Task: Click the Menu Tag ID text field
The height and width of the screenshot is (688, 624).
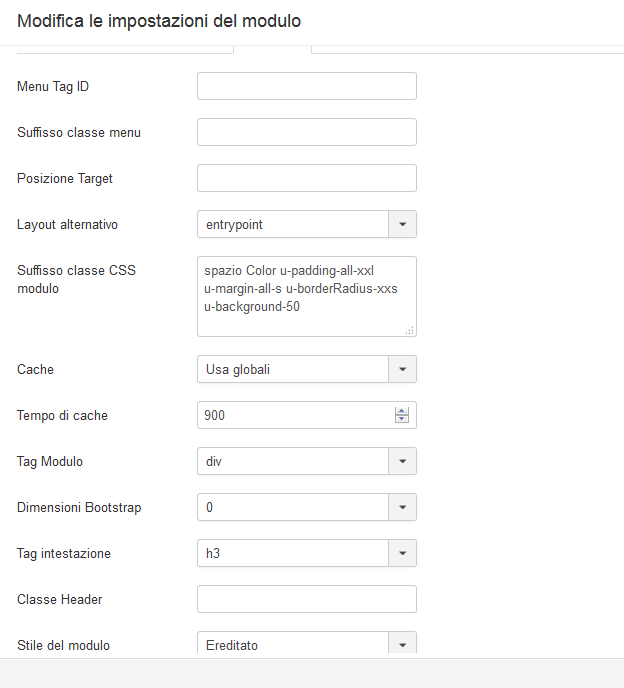Action: [x=307, y=86]
